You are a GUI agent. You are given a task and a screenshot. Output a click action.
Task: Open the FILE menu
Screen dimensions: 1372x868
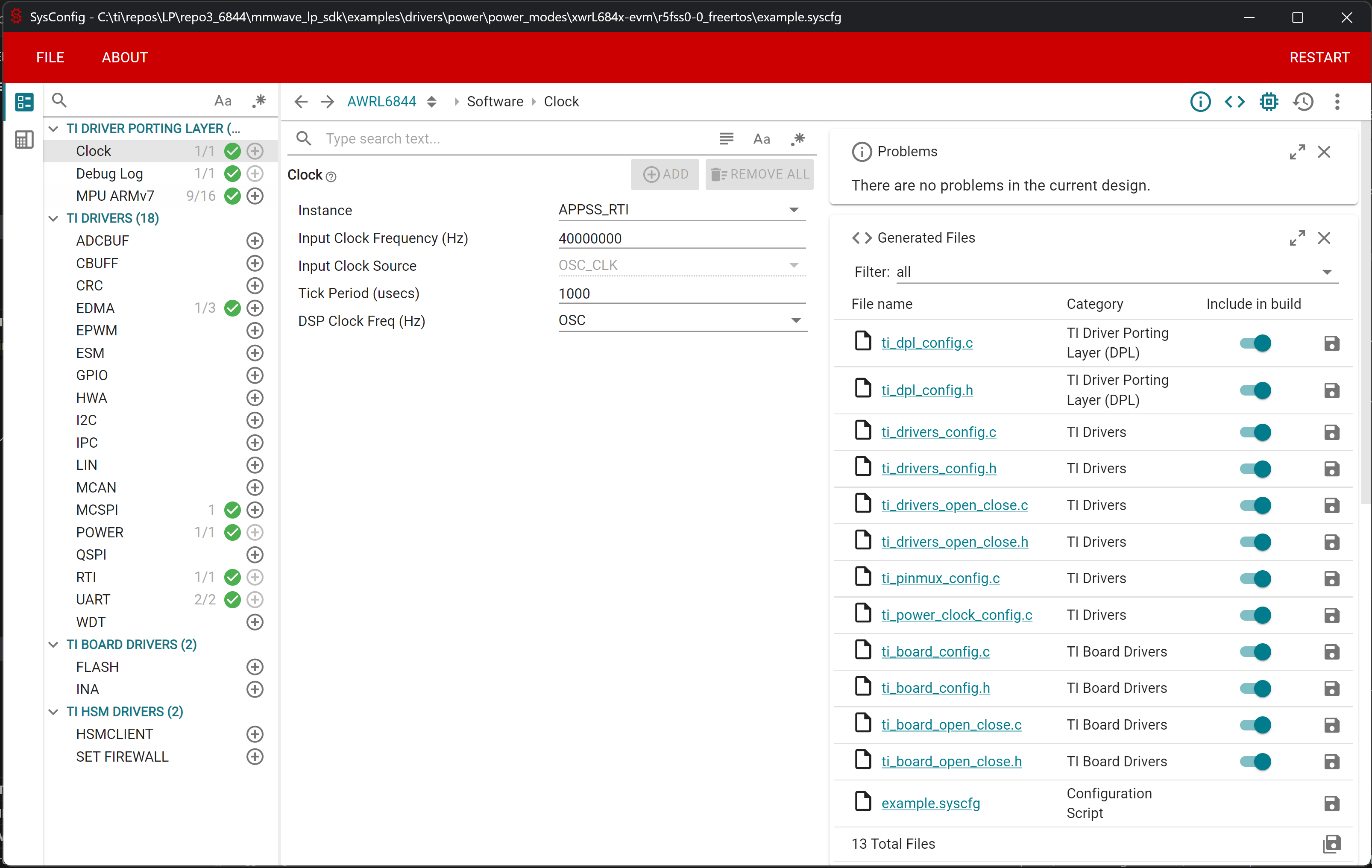(50, 58)
